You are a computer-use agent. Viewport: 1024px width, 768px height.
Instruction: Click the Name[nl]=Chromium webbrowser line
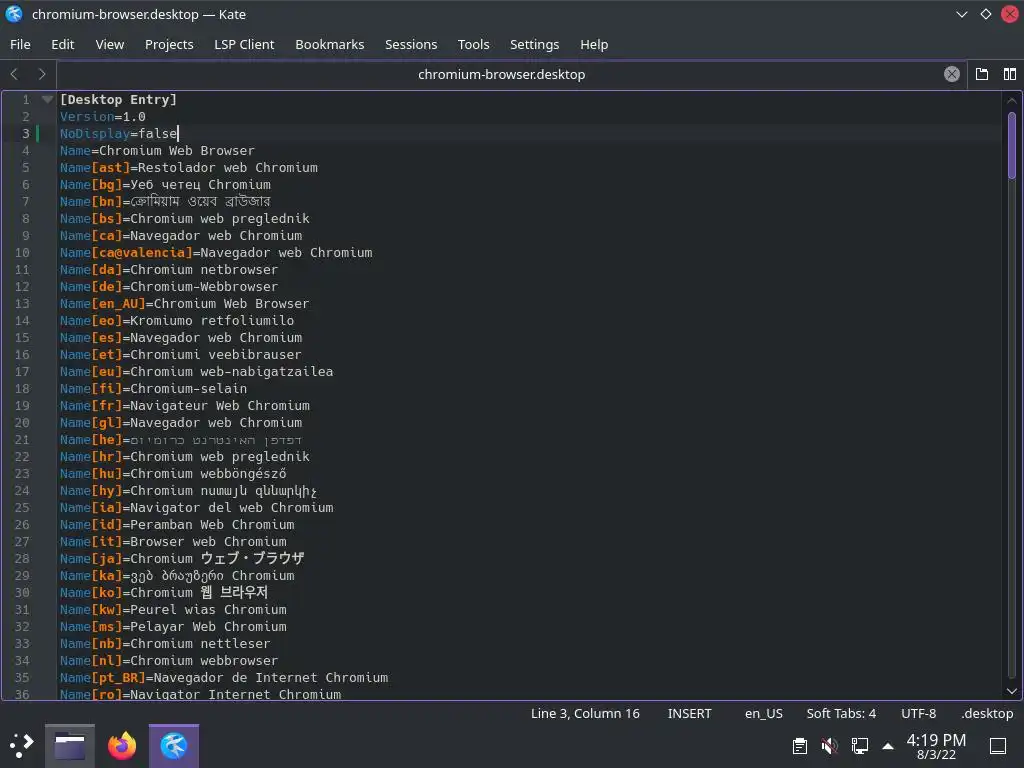point(168,660)
